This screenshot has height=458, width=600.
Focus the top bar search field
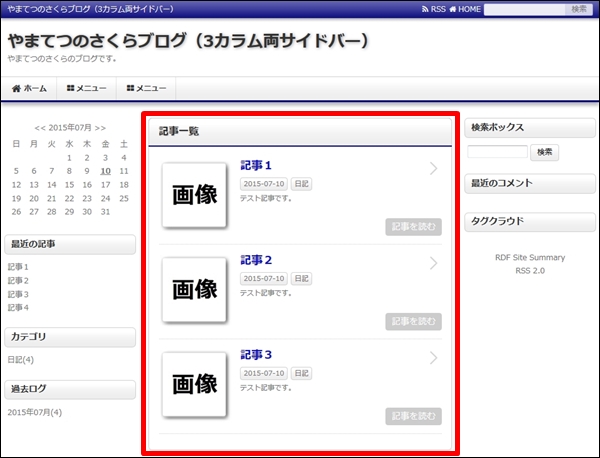524,9
